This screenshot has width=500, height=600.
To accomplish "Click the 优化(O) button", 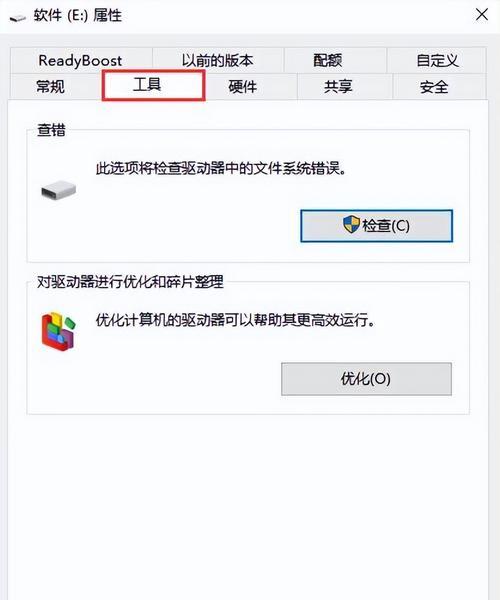I will pos(366,379).
